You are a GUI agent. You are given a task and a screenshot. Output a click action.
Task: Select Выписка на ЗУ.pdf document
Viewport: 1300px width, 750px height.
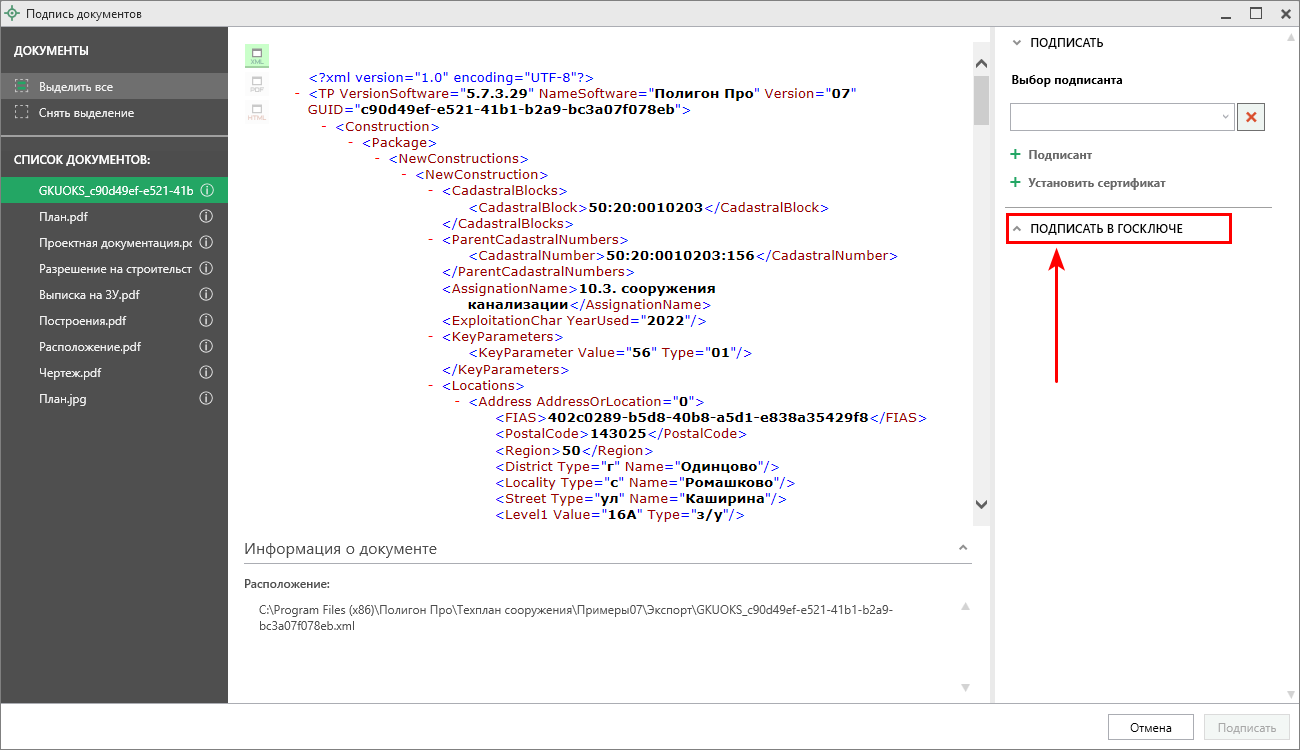coord(89,295)
